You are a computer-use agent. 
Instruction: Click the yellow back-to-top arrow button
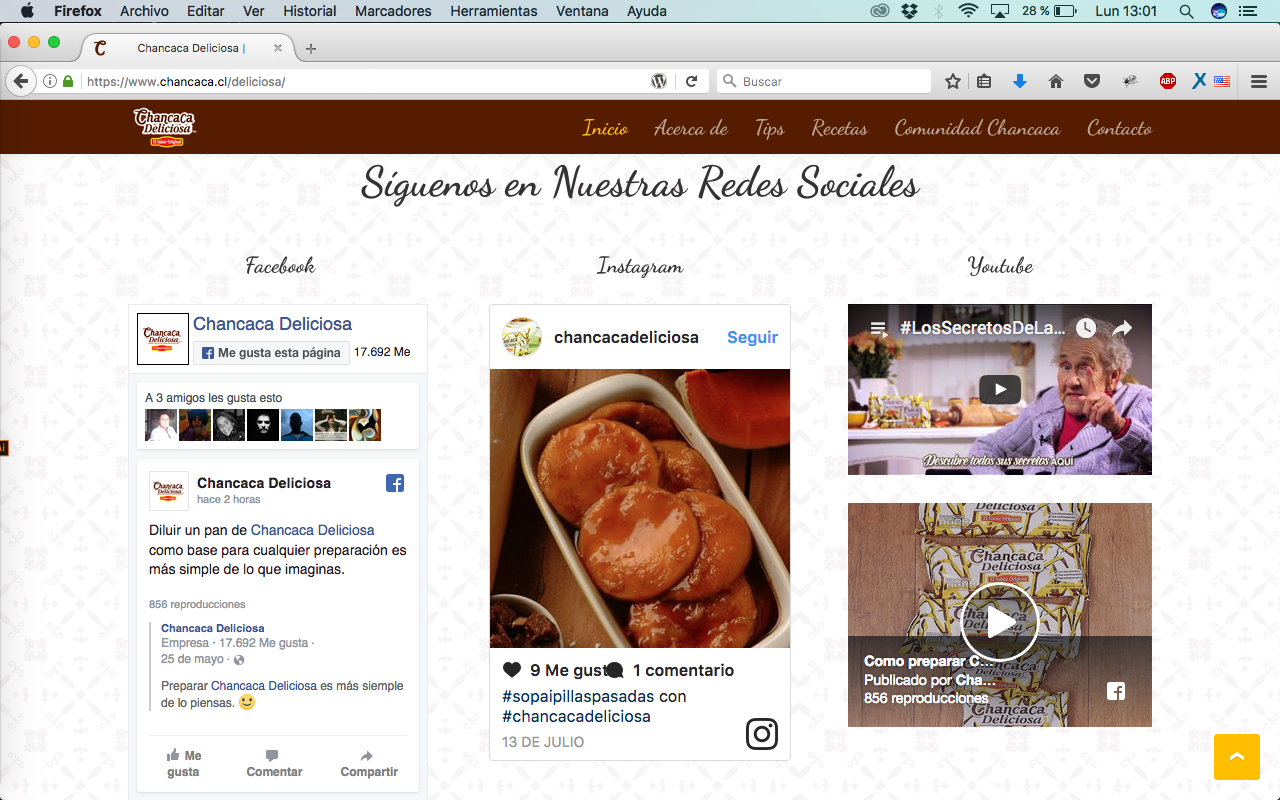click(1237, 756)
